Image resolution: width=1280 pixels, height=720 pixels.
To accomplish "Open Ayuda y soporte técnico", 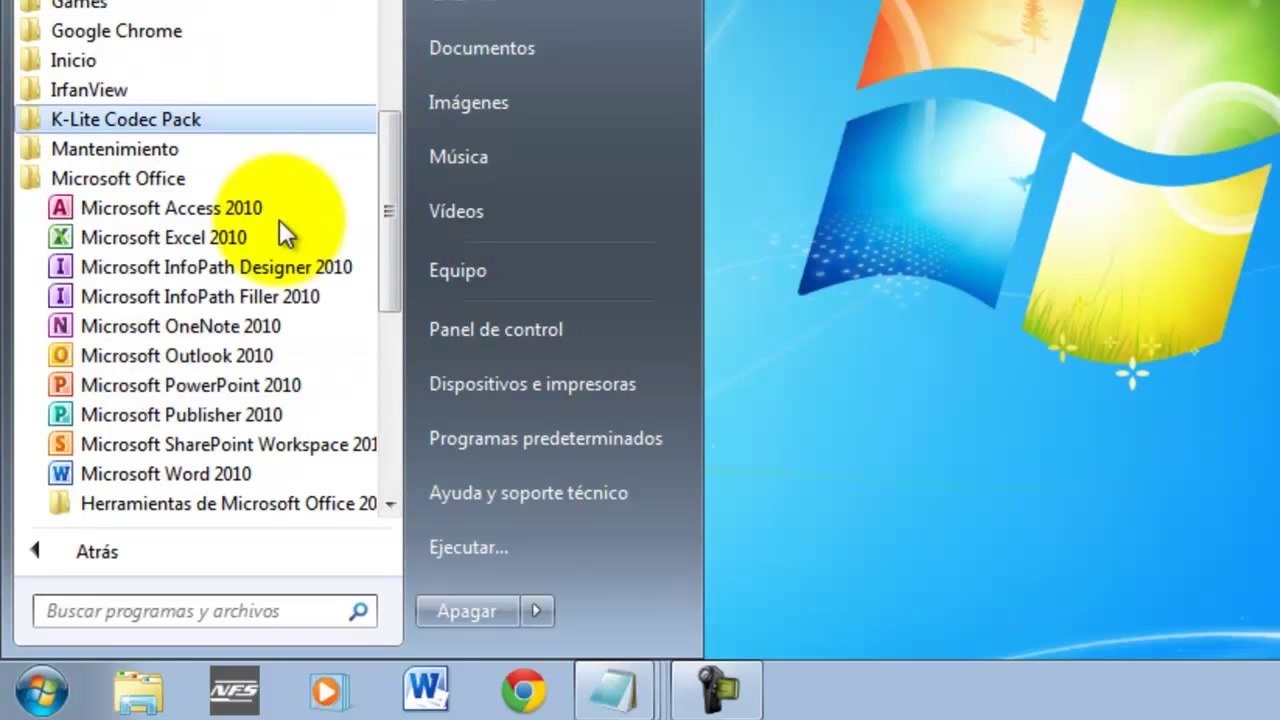I will [x=529, y=493].
